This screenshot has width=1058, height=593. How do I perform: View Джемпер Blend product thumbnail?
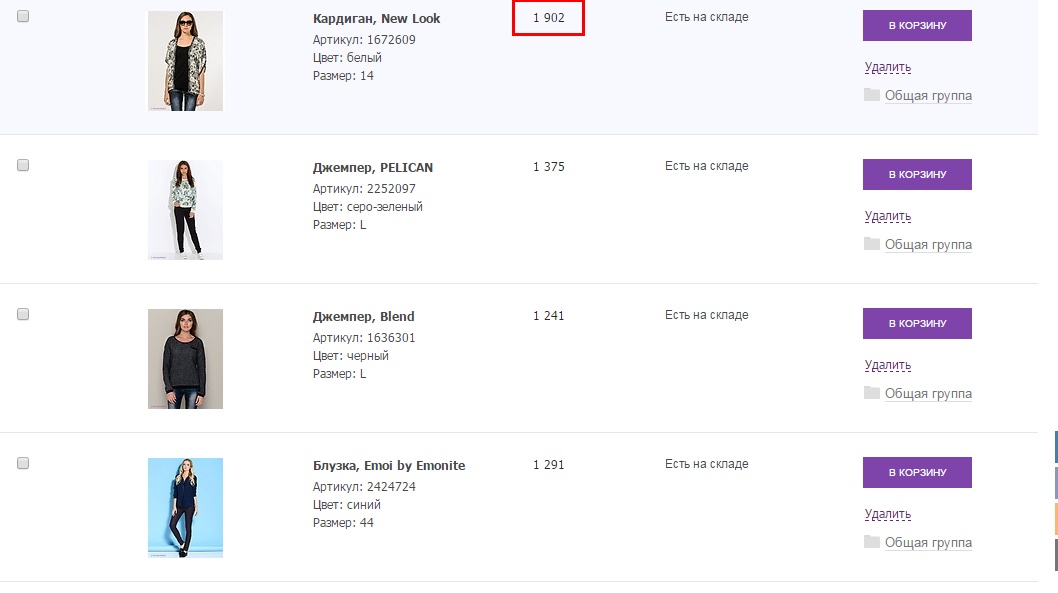(185, 358)
